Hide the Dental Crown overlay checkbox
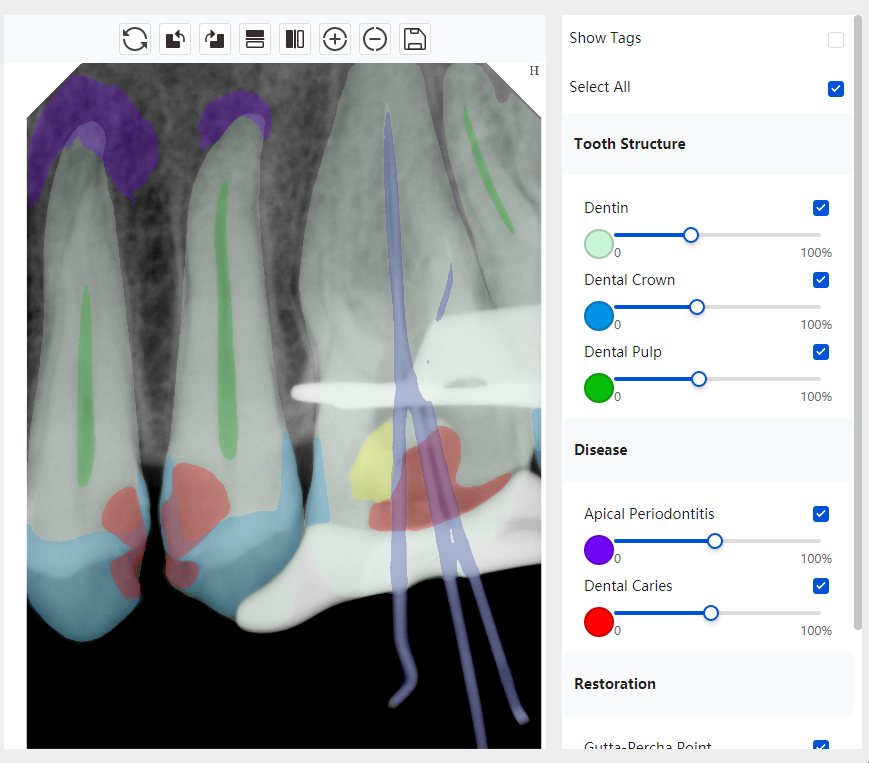Viewport: 869px width, 763px height. [821, 280]
